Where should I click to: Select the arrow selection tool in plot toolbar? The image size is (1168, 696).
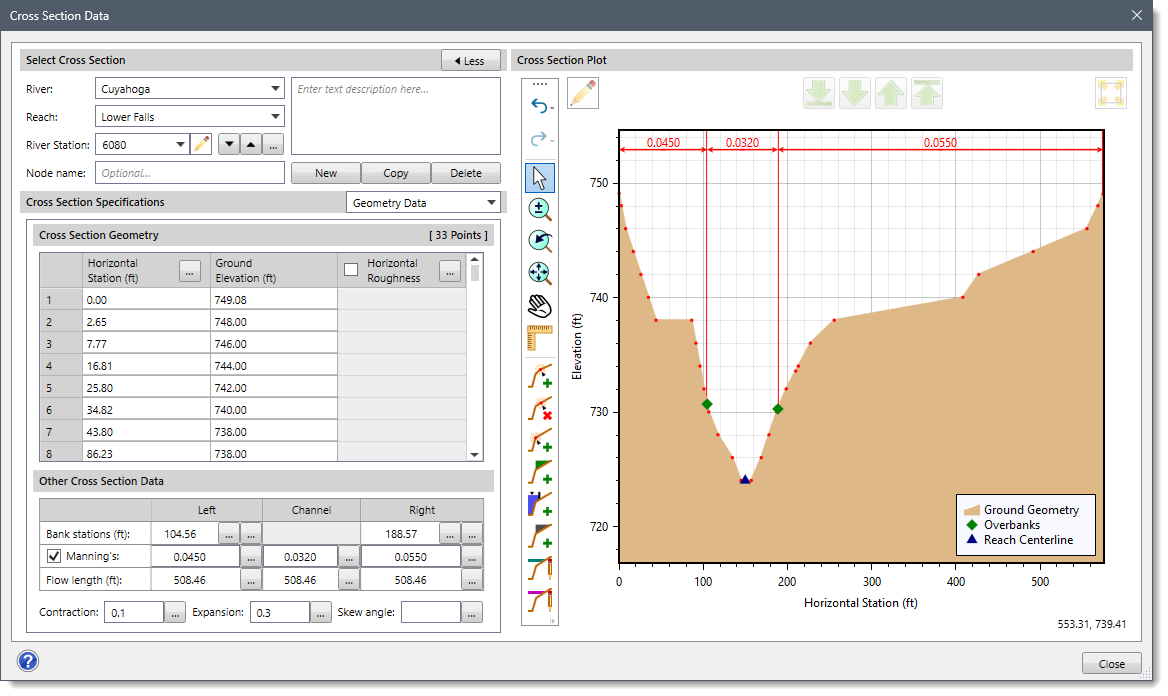(539, 177)
